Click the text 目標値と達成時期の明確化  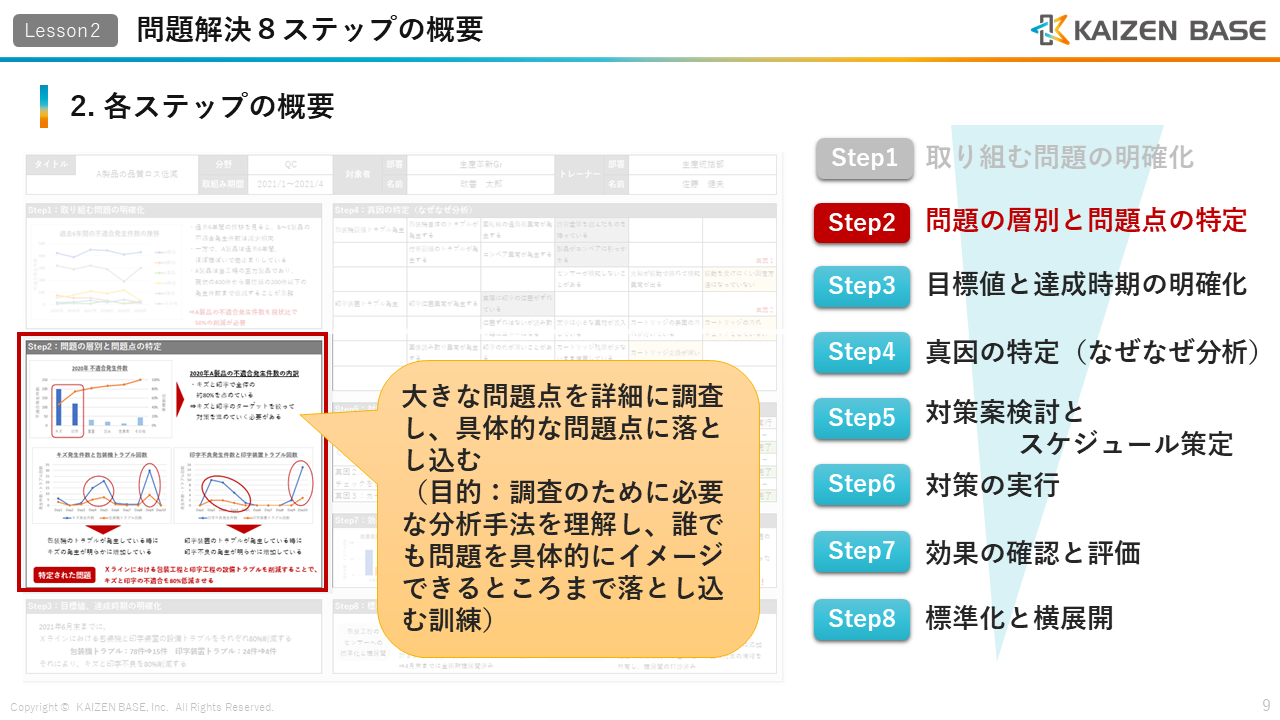1087,285
